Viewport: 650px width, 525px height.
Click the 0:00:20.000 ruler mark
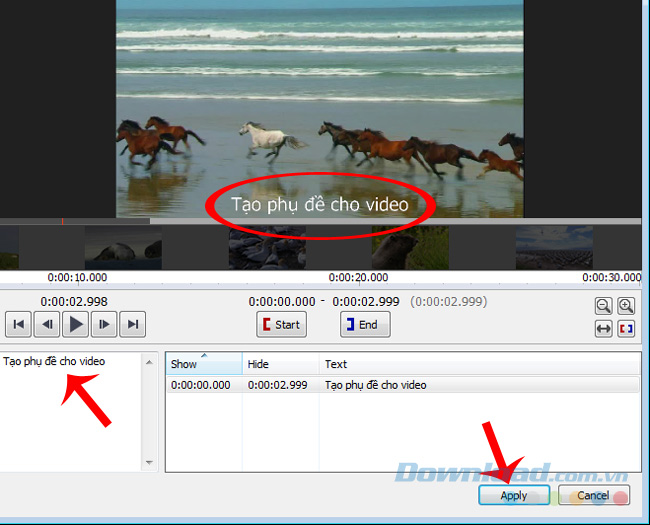click(x=359, y=277)
